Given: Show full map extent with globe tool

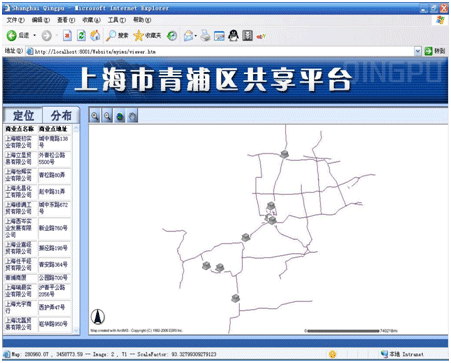Looking at the screenshot, I should [120, 116].
